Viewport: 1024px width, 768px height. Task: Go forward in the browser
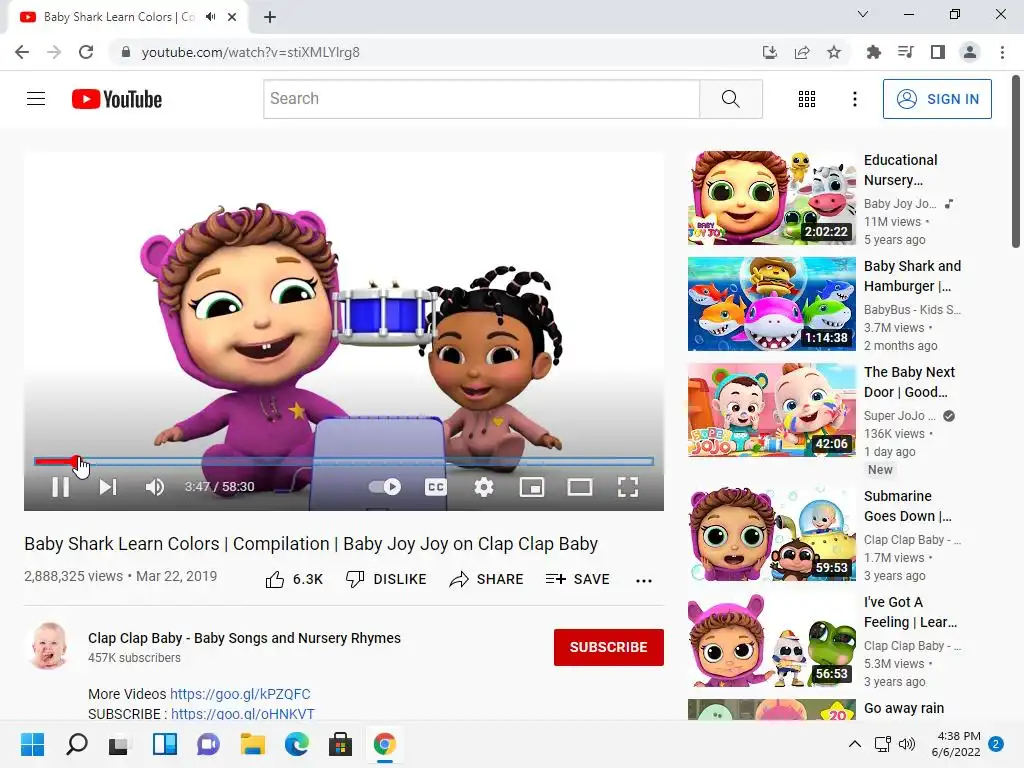[54, 52]
